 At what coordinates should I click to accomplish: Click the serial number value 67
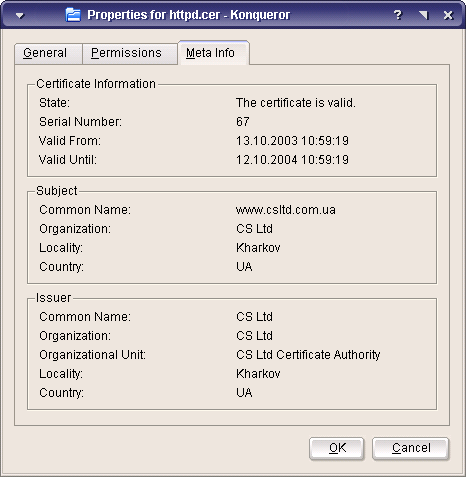[243, 122]
